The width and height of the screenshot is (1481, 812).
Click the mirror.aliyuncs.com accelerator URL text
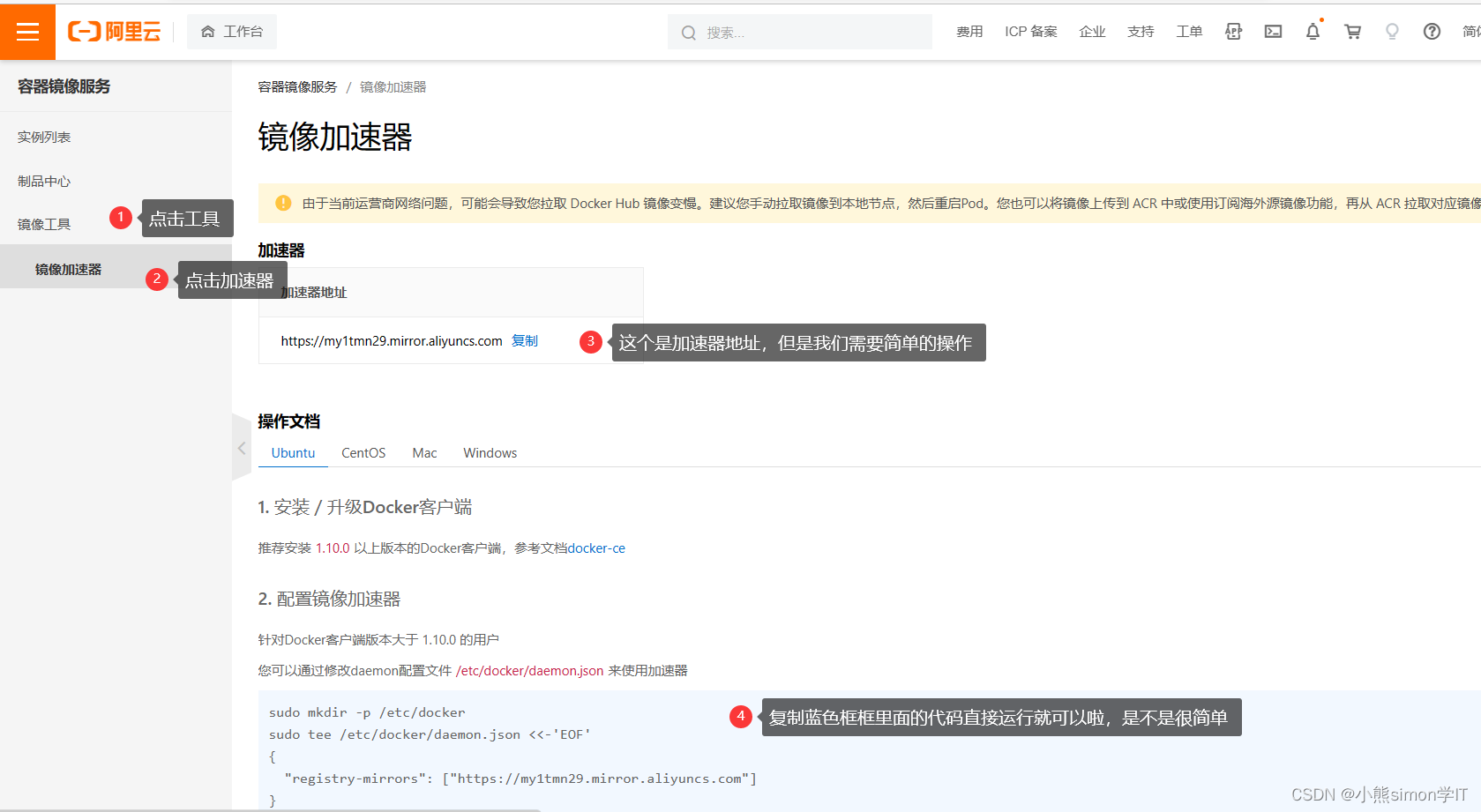click(392, 341)
